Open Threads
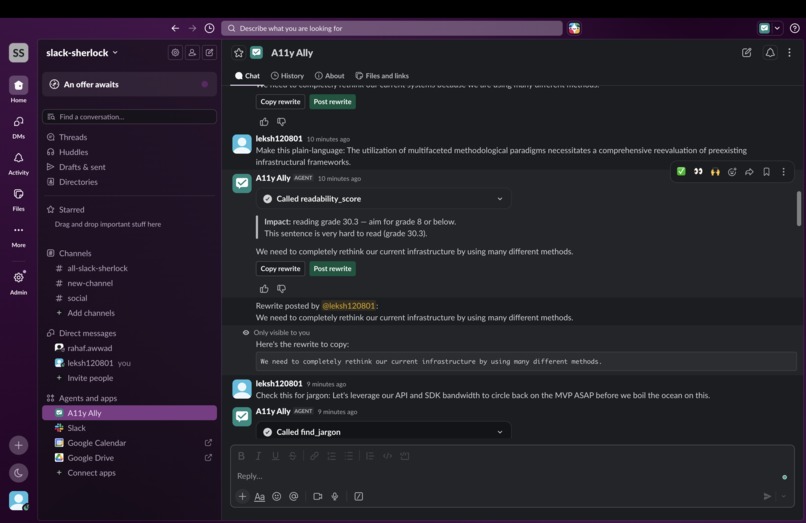 [x=73, y=137]
